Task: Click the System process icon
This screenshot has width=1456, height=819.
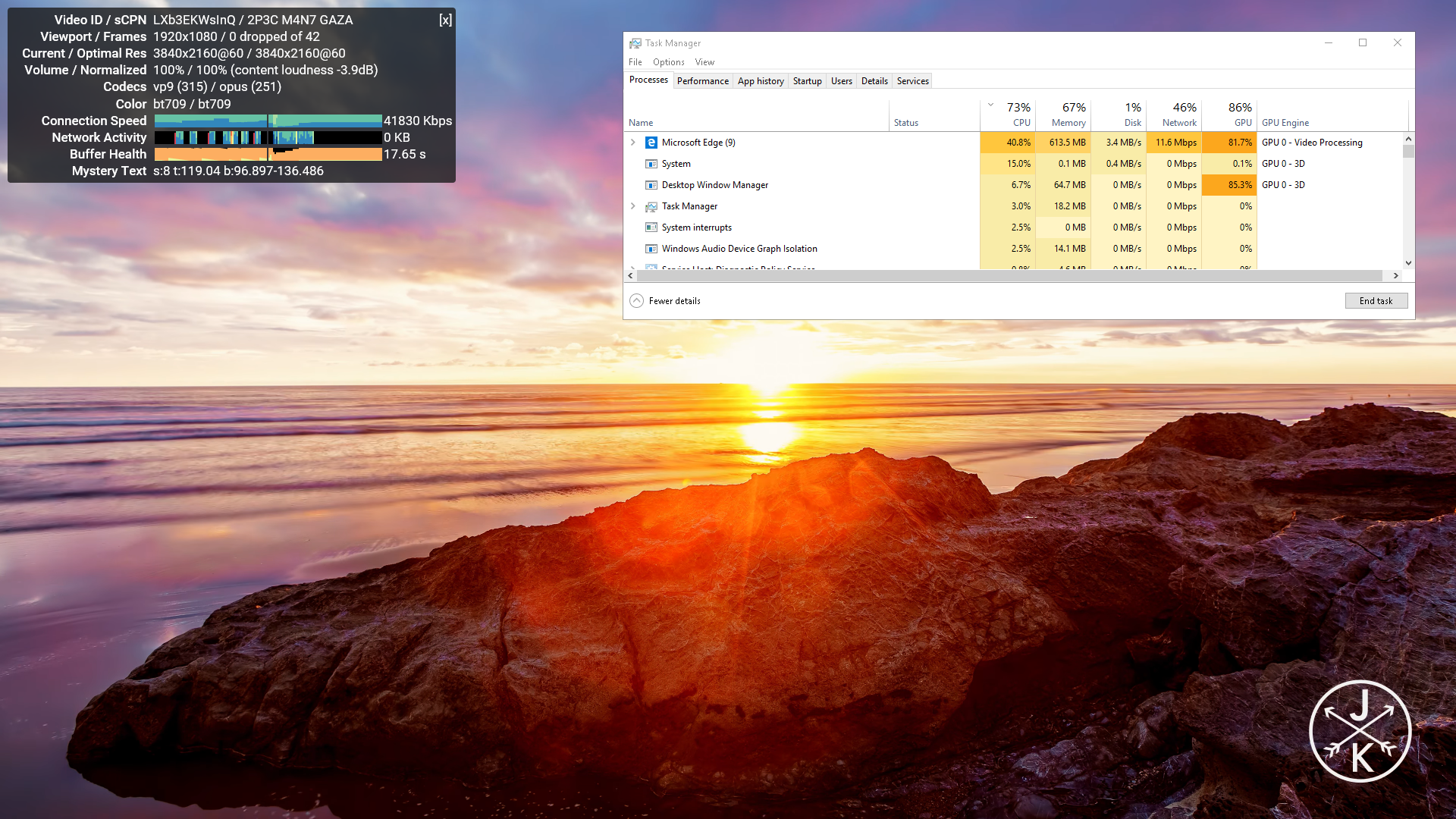Action: 651,164
